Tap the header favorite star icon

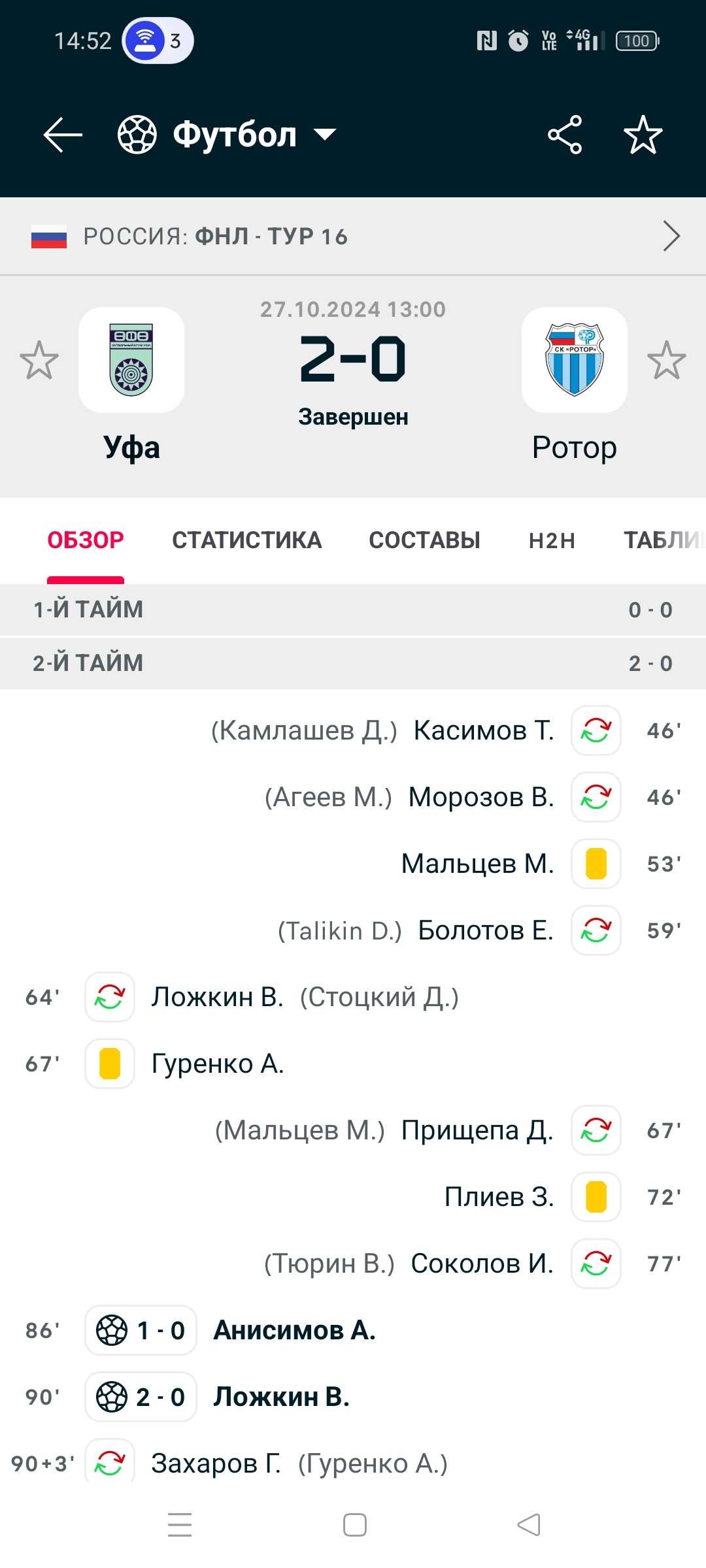[x=643, y=135]
